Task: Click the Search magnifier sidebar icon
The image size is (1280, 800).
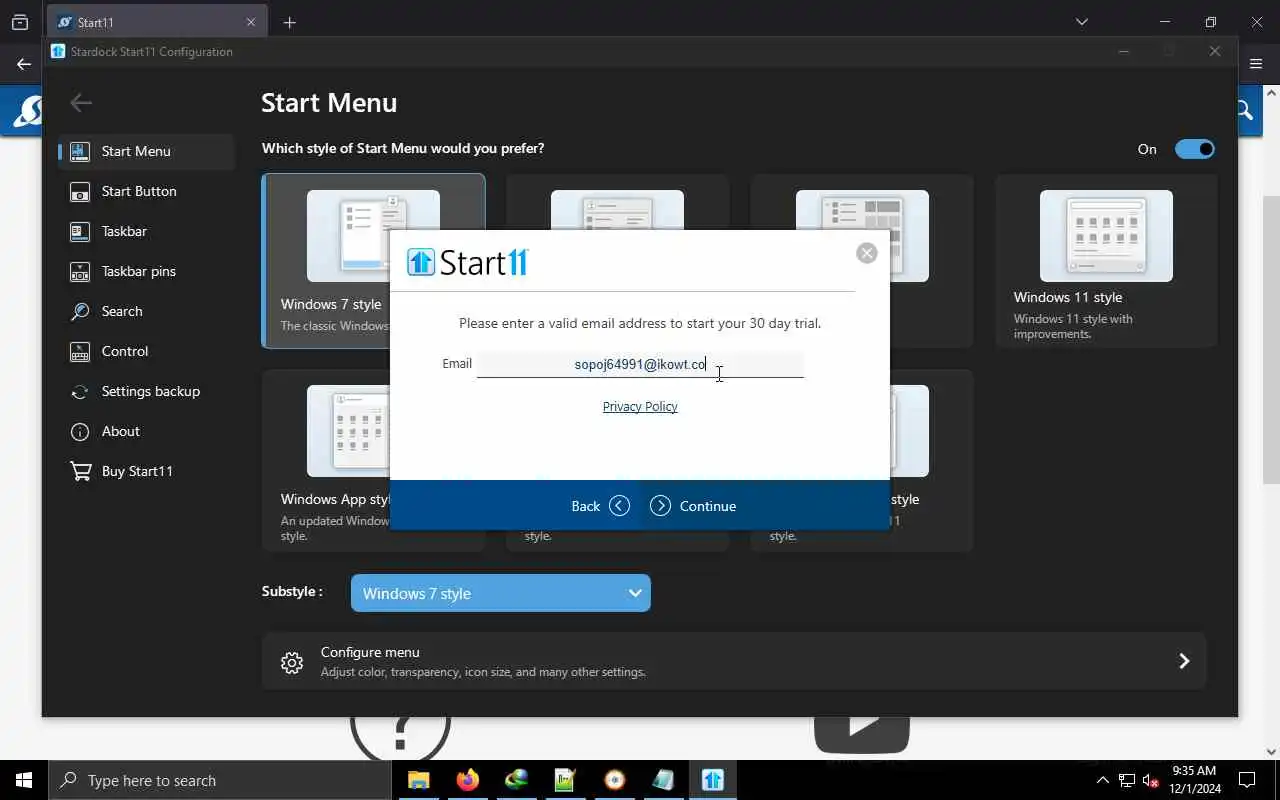Action: click(x=80, y=311)
